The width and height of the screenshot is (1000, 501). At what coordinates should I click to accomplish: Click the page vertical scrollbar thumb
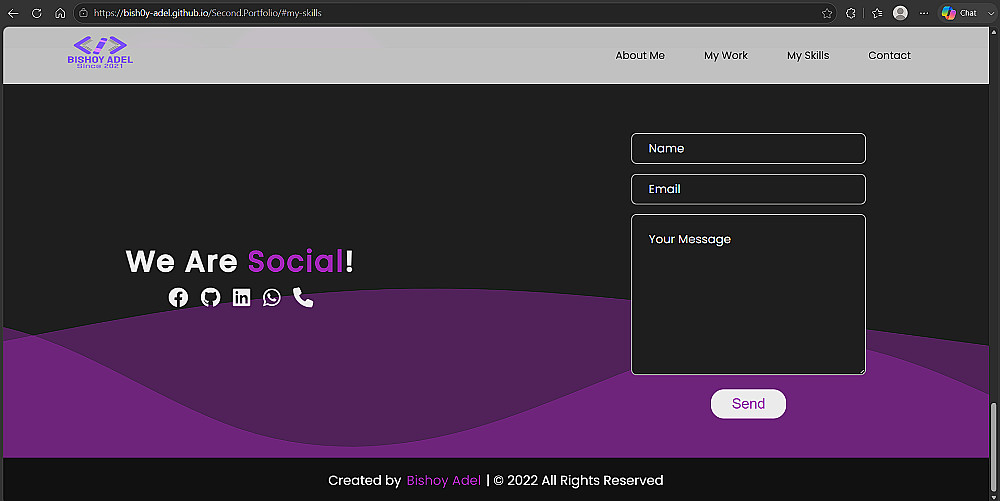coord(994,447)
